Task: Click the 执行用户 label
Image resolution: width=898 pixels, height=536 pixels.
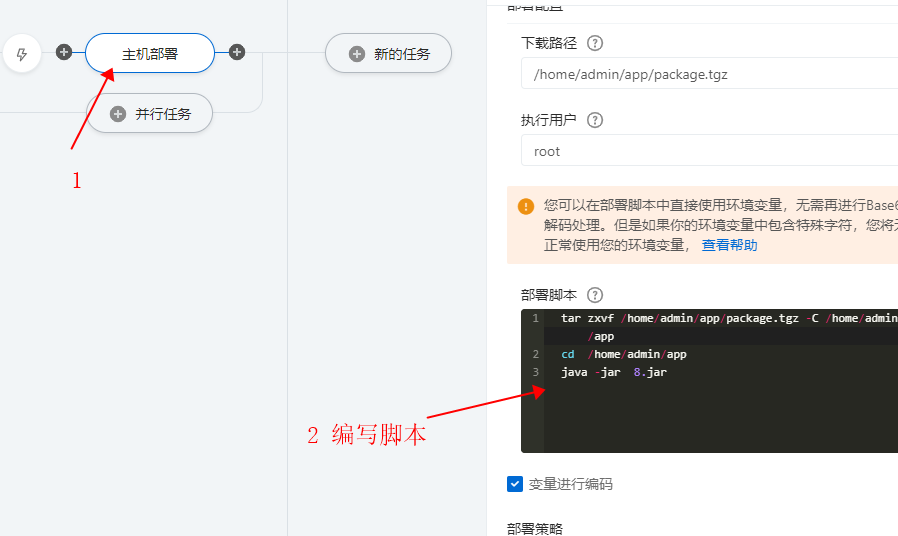Action: click(x=549, y=120)
